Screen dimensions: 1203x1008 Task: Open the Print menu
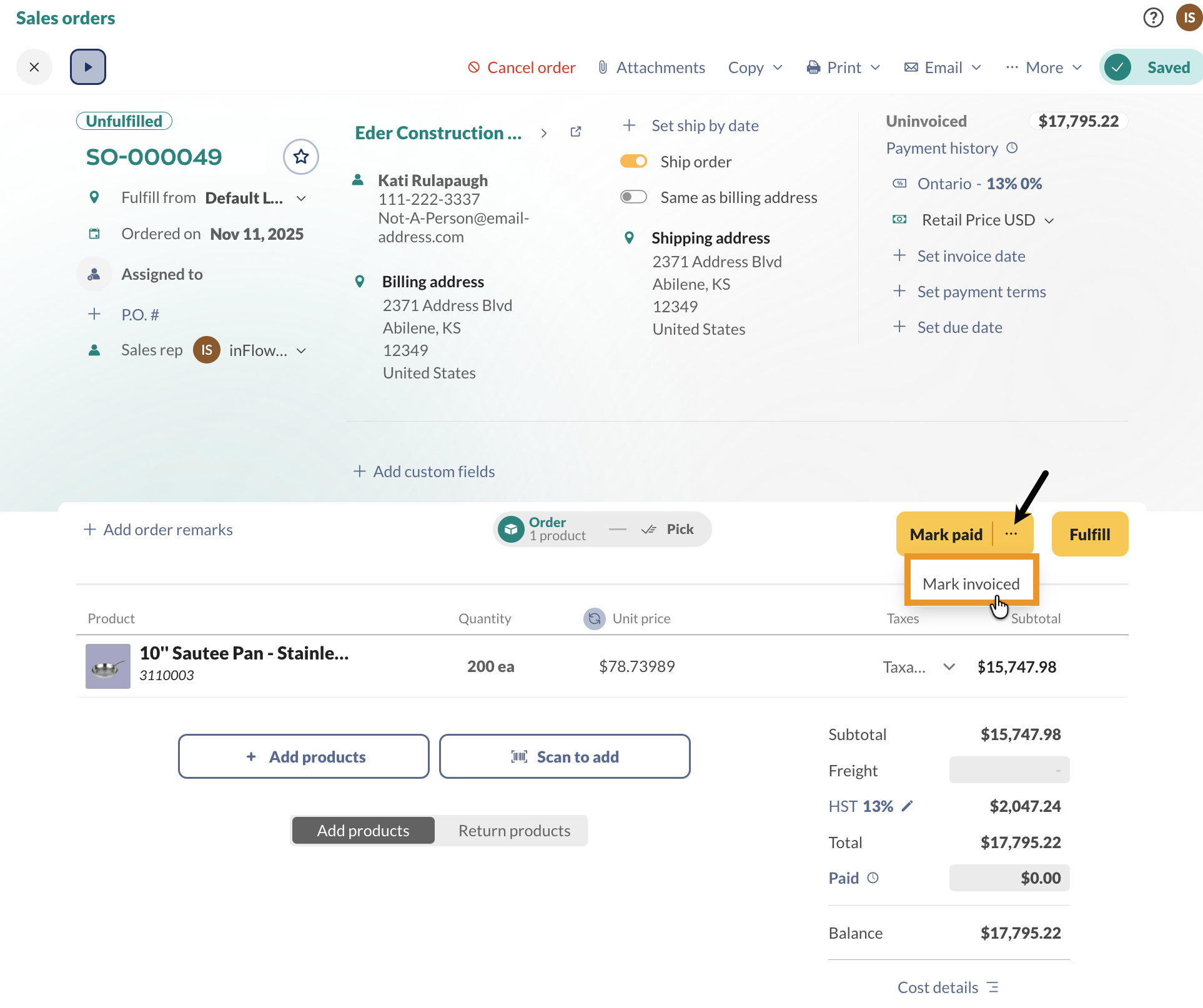[843, 67]
